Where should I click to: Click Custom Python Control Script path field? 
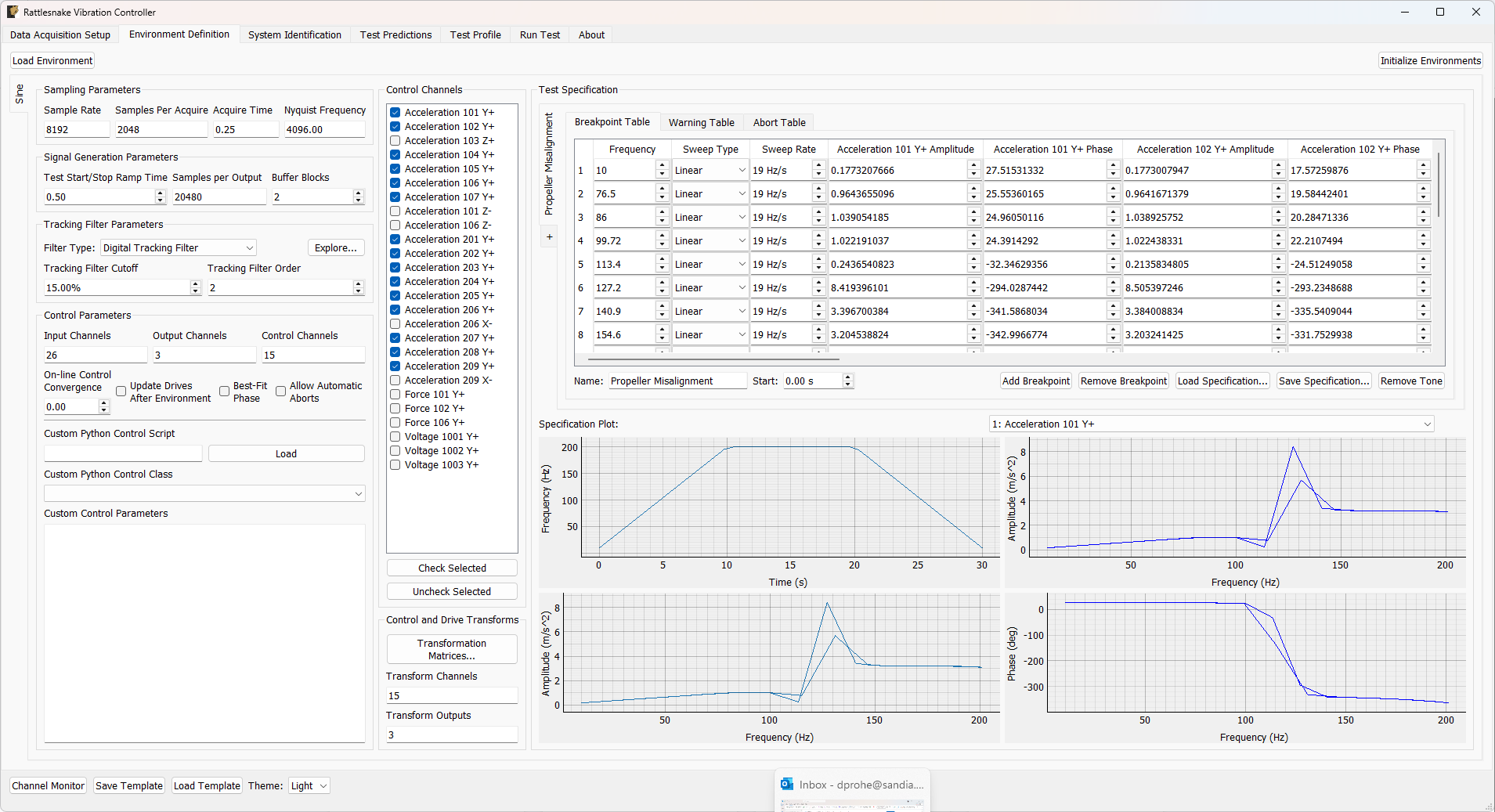(123, 454)
